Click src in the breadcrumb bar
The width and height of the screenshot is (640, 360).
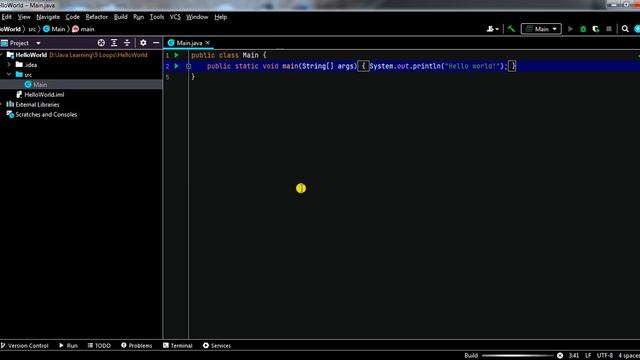[32, 29]
